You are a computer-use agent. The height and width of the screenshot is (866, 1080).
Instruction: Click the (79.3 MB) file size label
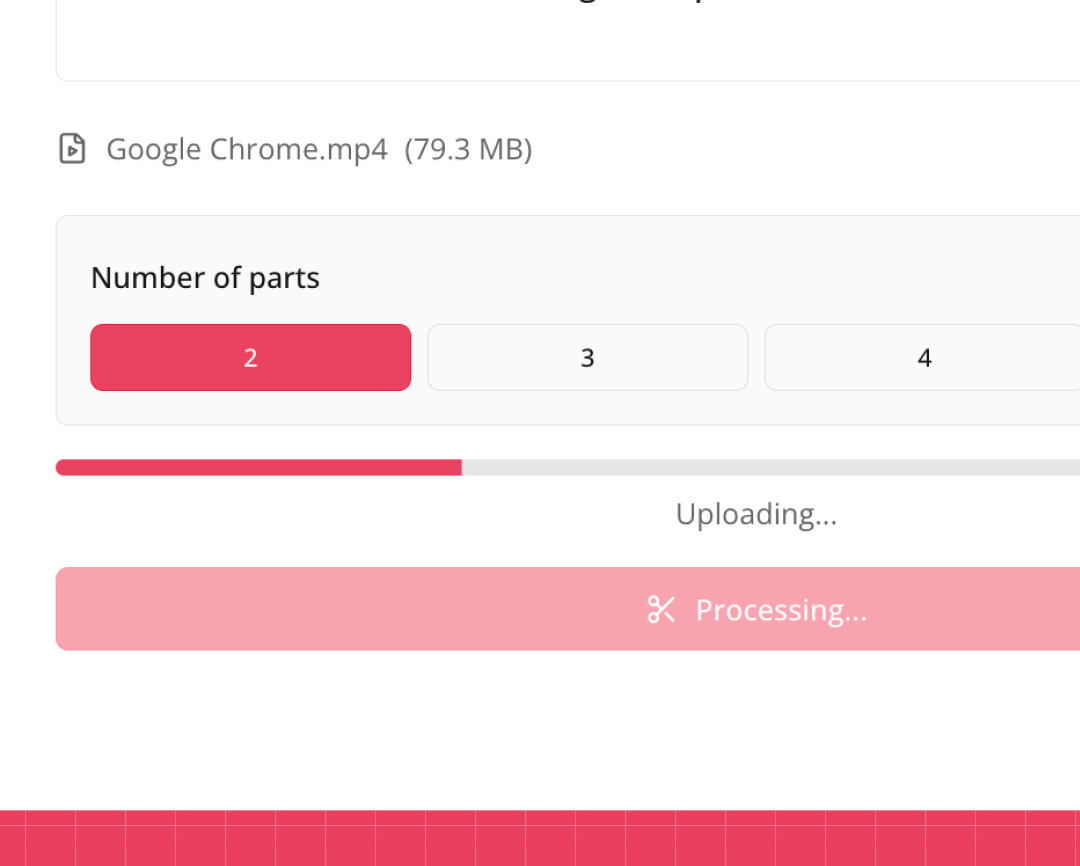pos(468,149)
